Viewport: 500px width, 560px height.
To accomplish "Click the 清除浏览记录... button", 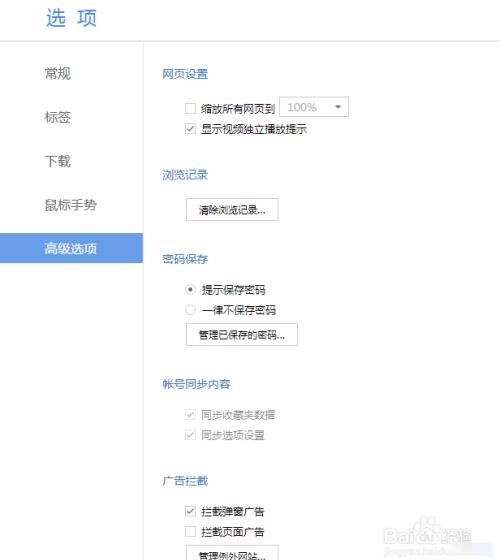I will tap(232, 210).
